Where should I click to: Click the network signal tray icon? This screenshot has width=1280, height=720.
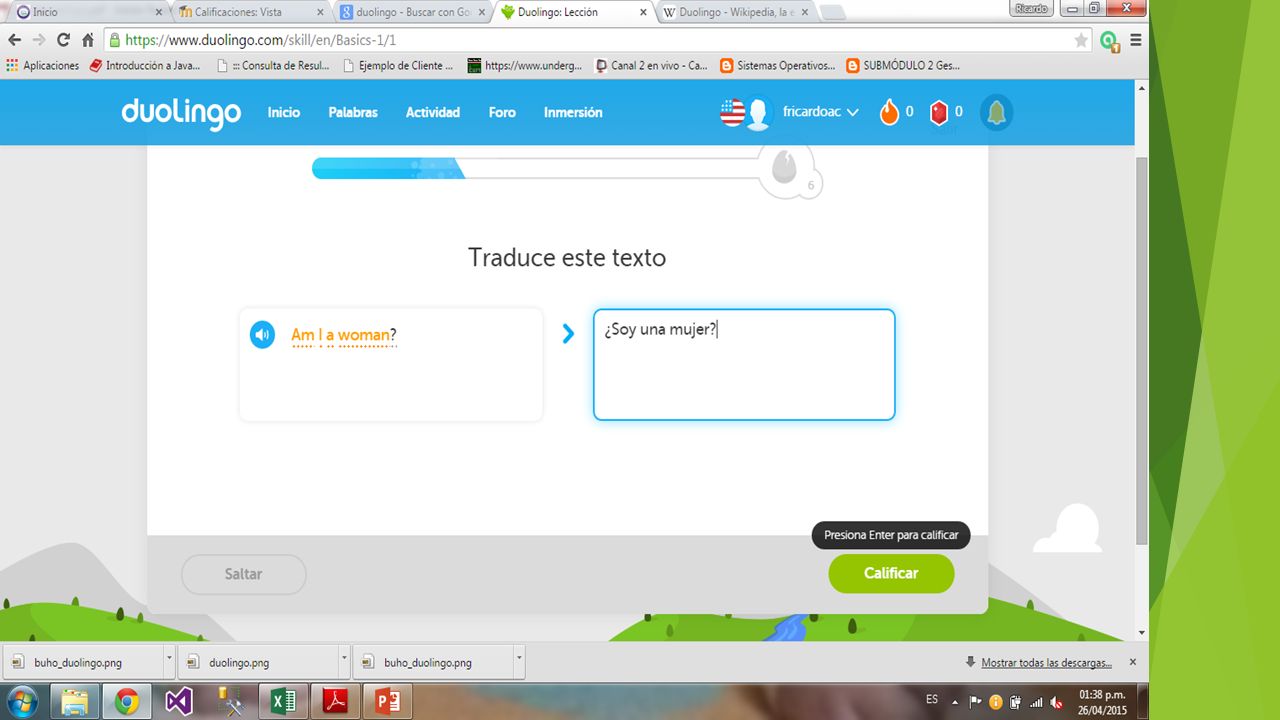1035,701
